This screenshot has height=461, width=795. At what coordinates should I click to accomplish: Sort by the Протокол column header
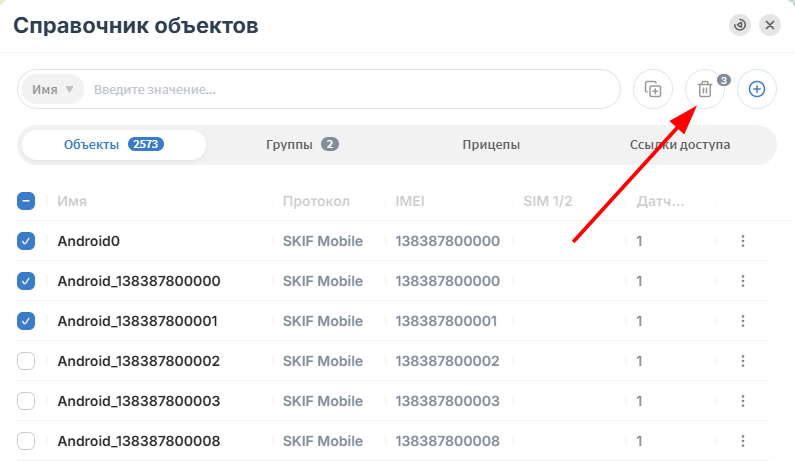point(316,201)
